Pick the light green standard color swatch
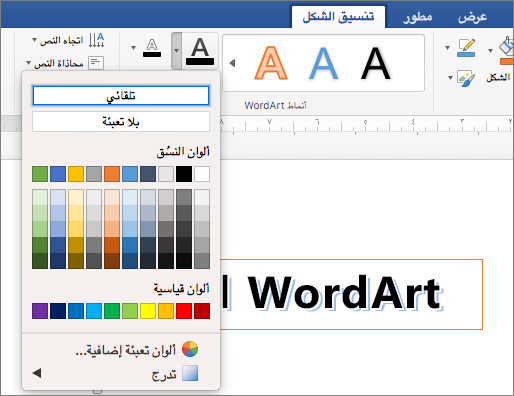This screenshot has width=514, height=396. click(130, 311)
